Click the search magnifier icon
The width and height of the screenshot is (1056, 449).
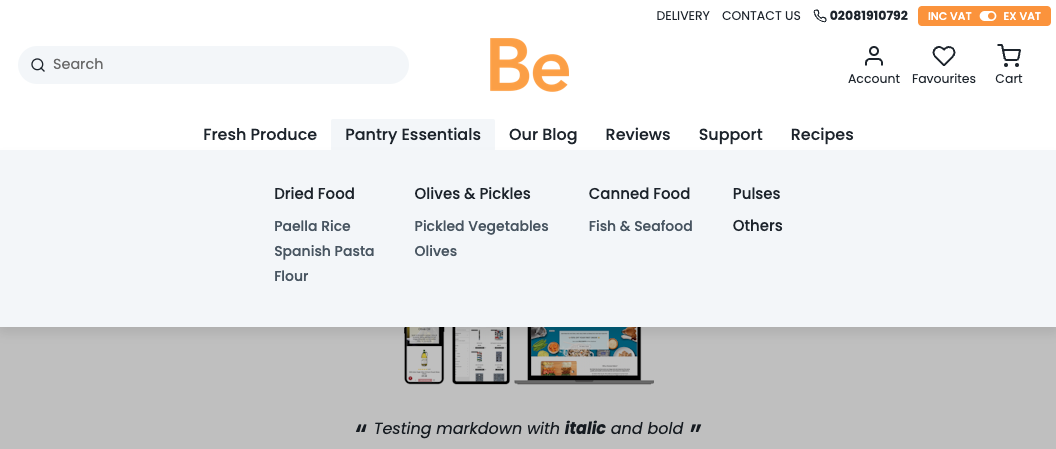point(38,65)
